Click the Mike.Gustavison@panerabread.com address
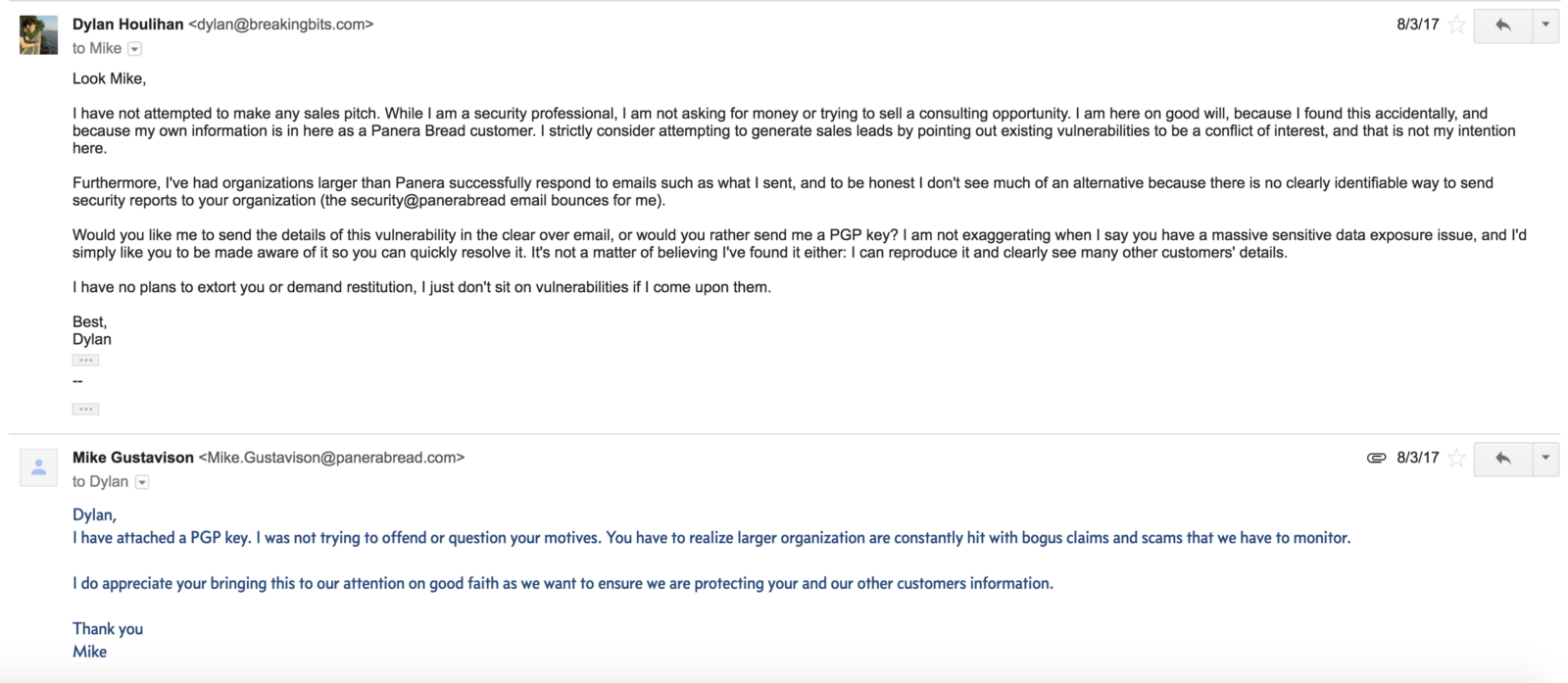 [331, 458]
